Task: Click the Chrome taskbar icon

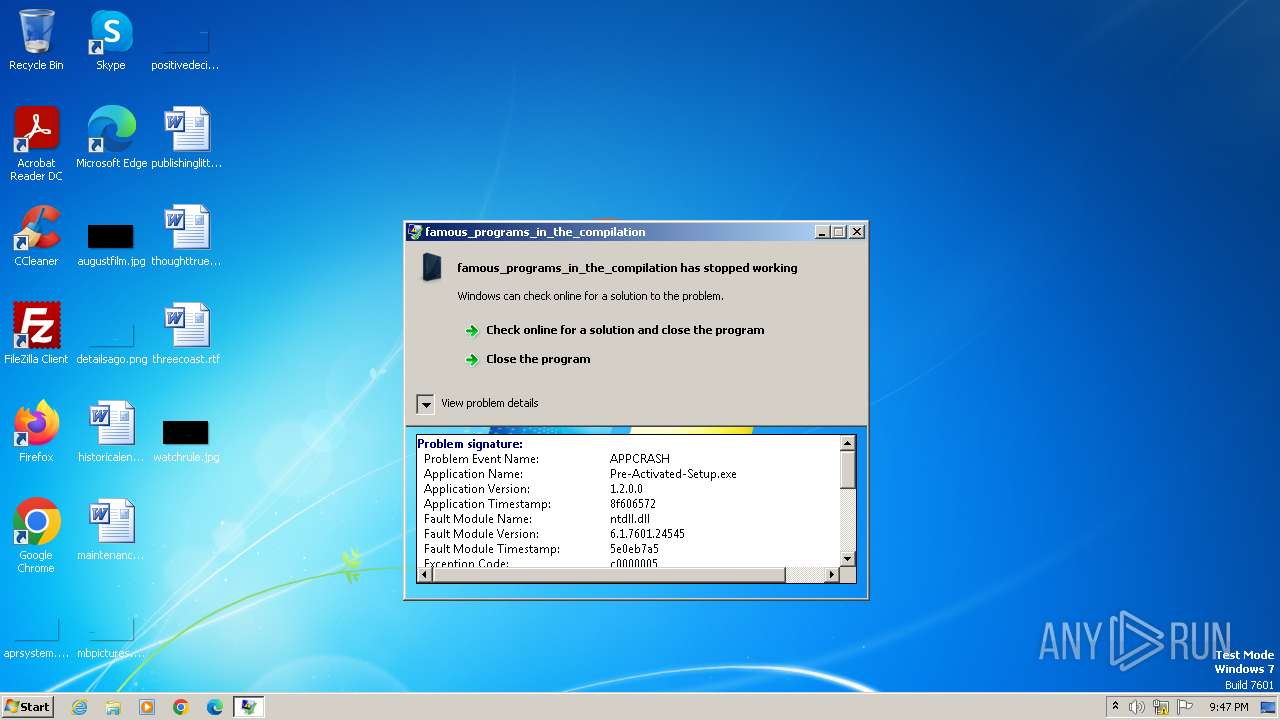Action: (181, 707)
